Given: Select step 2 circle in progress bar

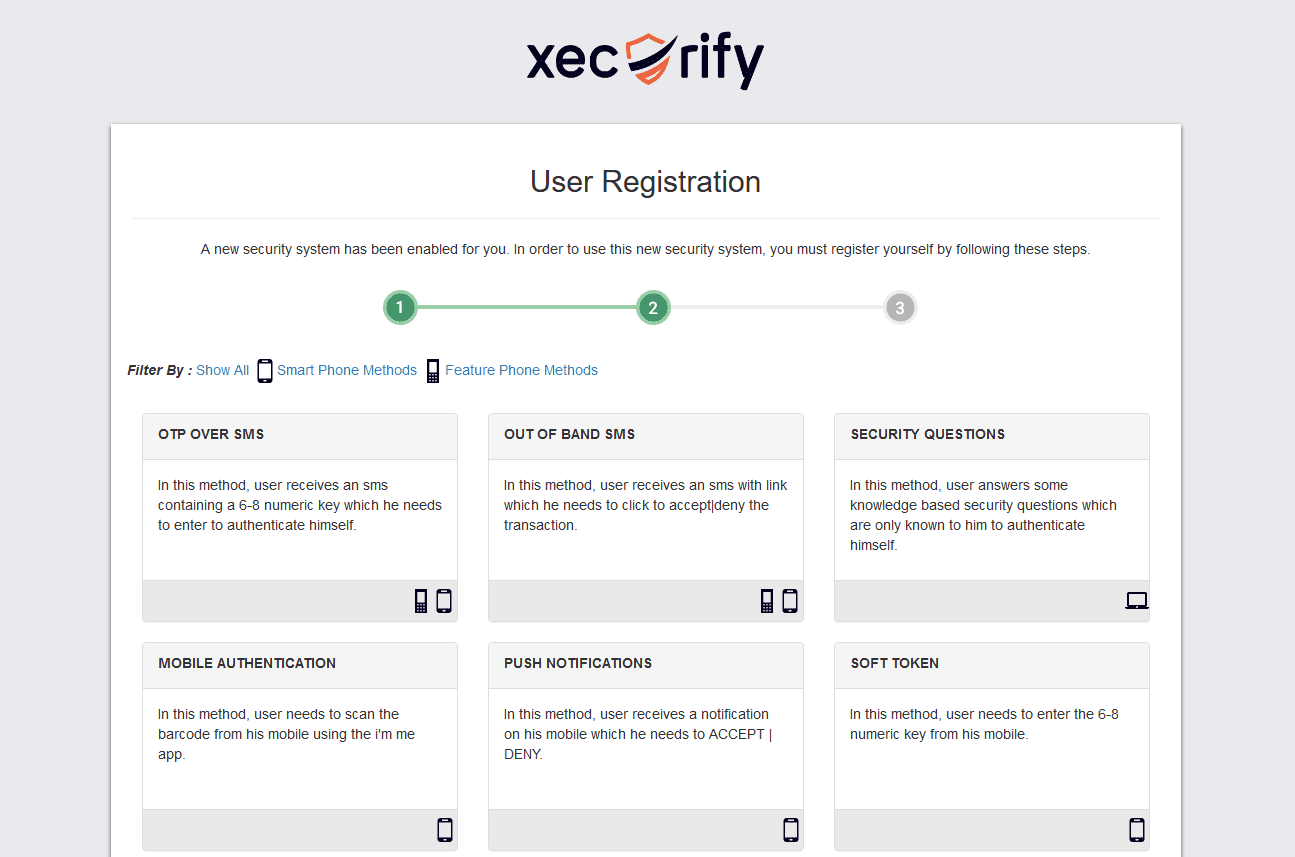Looking at the screenshot, I should 653,308.
